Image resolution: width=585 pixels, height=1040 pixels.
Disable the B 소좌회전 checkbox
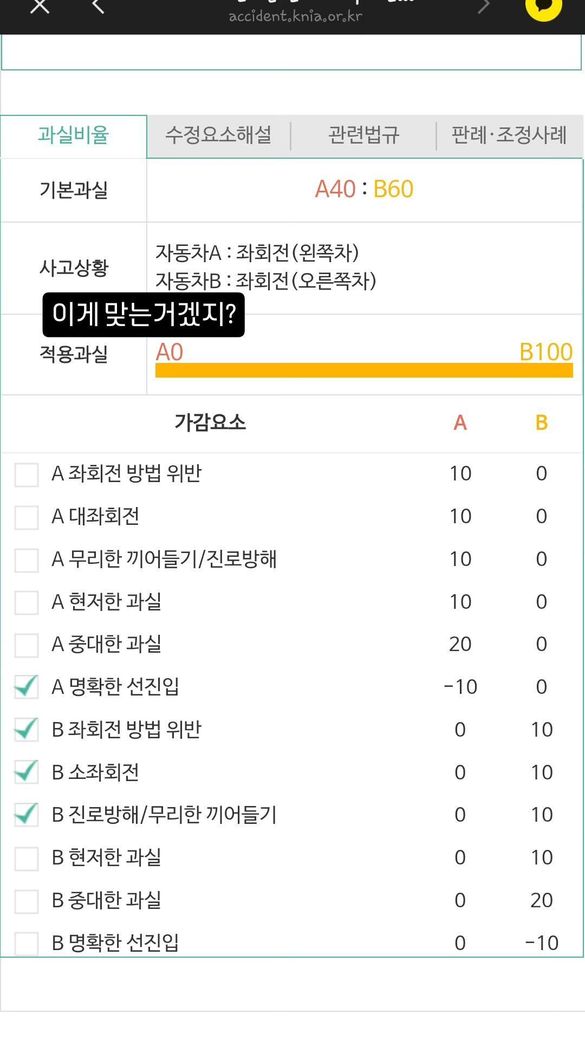pos(27,772)
